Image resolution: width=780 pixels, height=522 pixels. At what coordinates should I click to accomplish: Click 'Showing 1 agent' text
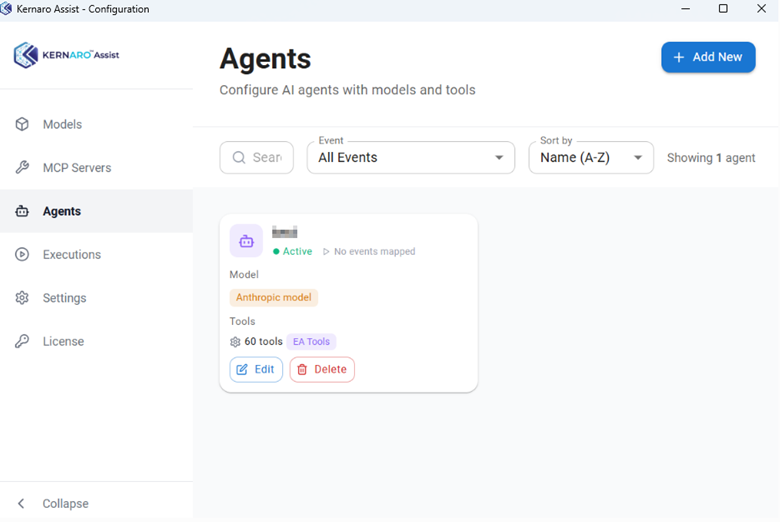tap(711, 158)
